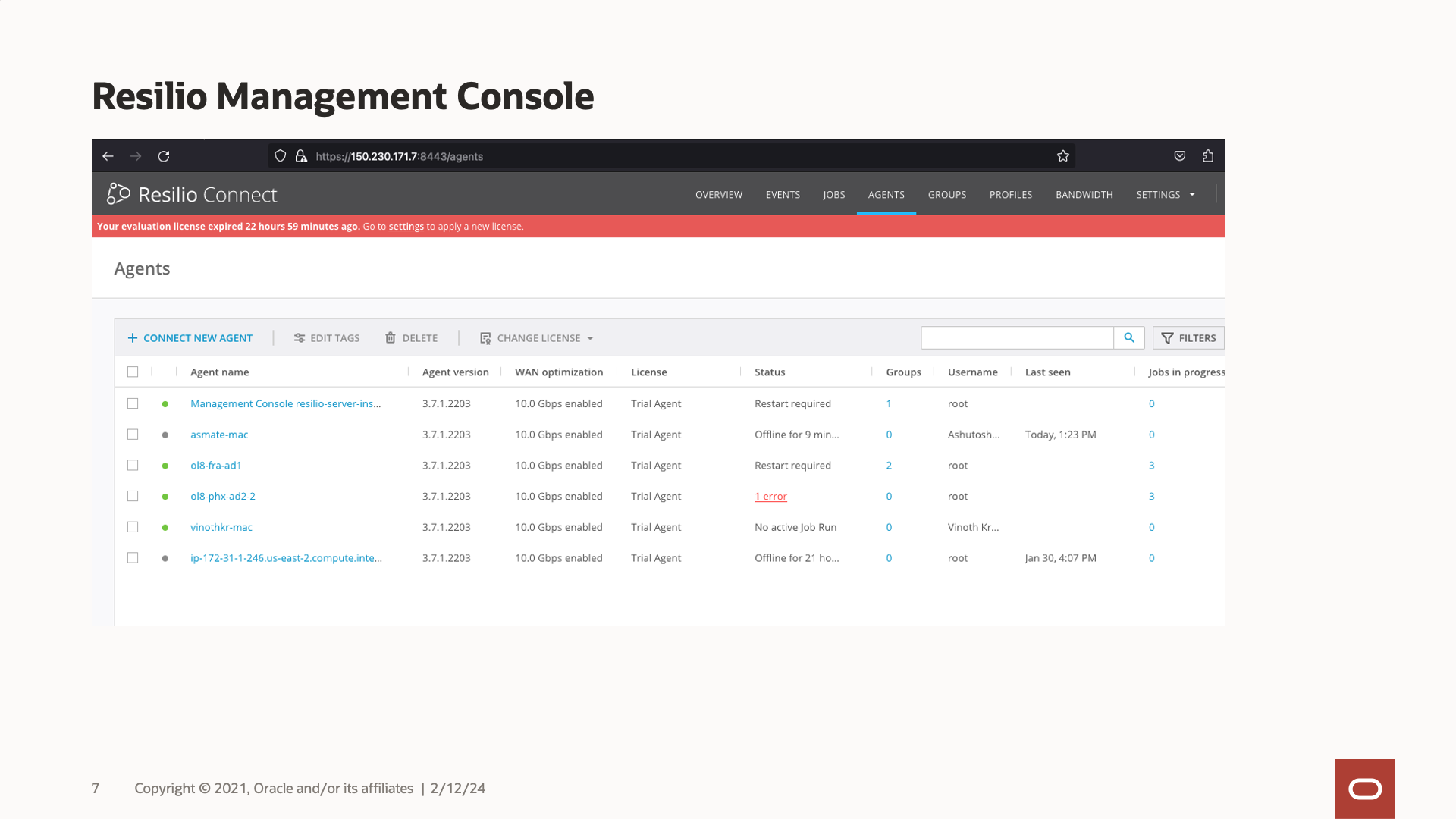Open filters via the funnel icon
Screen dimensions: 1456x819
point(1167,337)
